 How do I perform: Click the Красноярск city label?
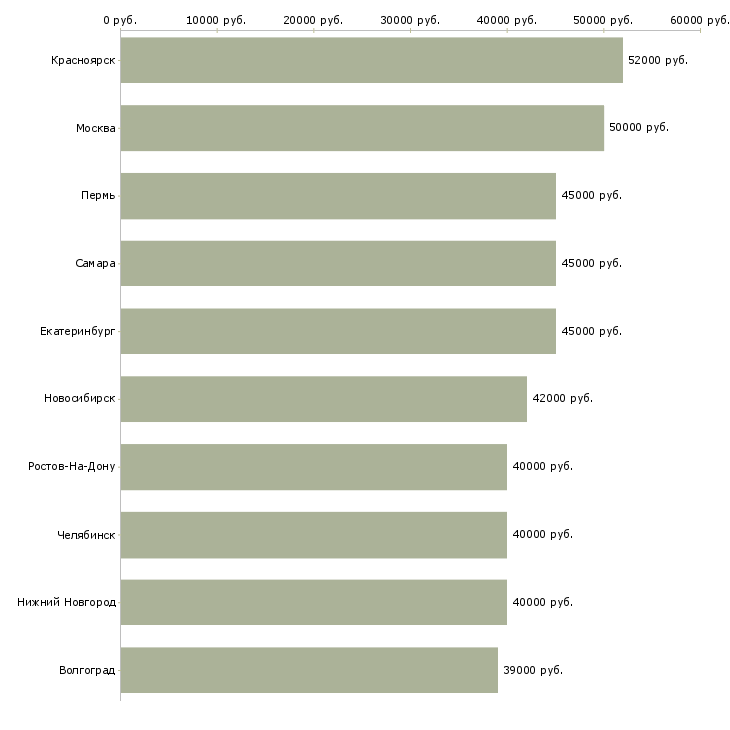coord(83,60)
